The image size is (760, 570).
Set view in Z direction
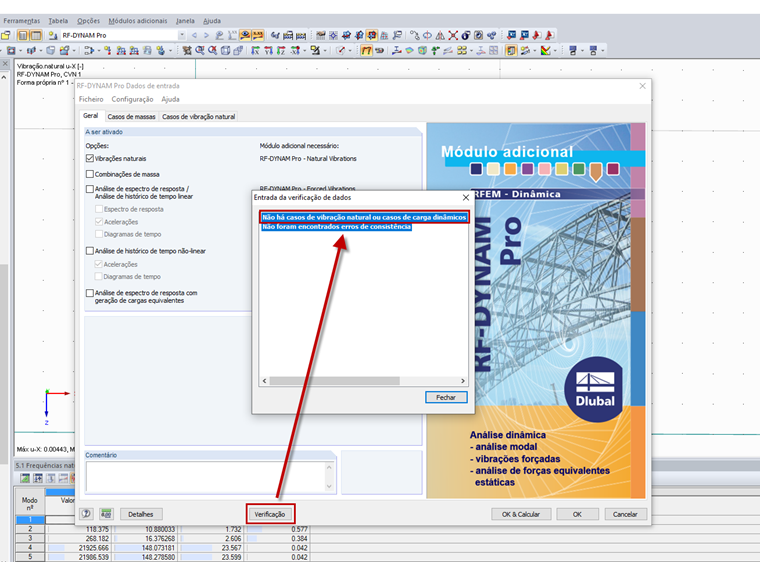281,50
